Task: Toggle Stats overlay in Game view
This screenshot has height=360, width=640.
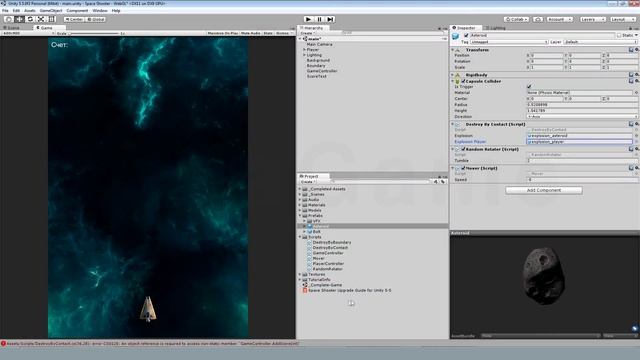Action: pos(268,33)
